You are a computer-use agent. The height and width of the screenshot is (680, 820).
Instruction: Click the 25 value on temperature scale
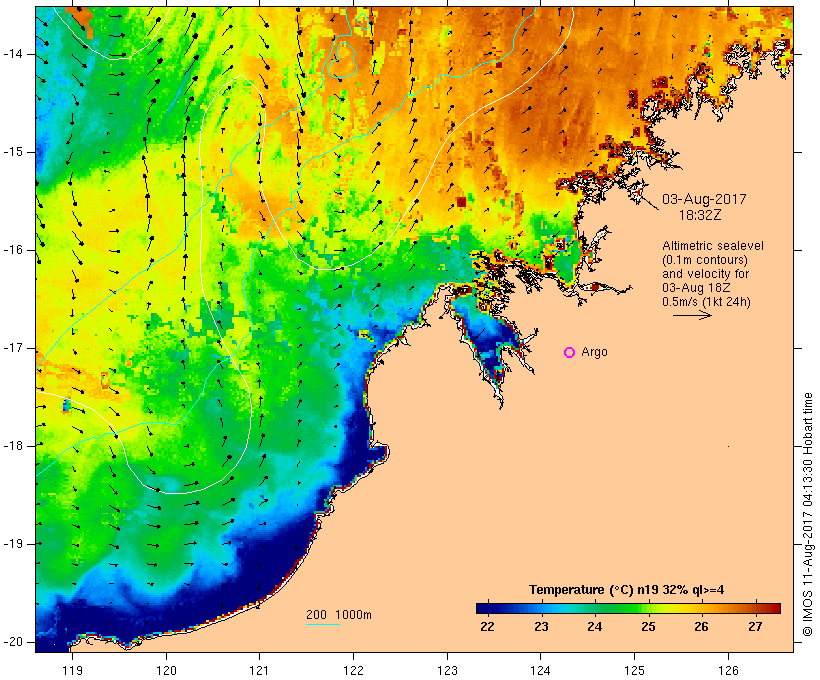click(648, 627)
